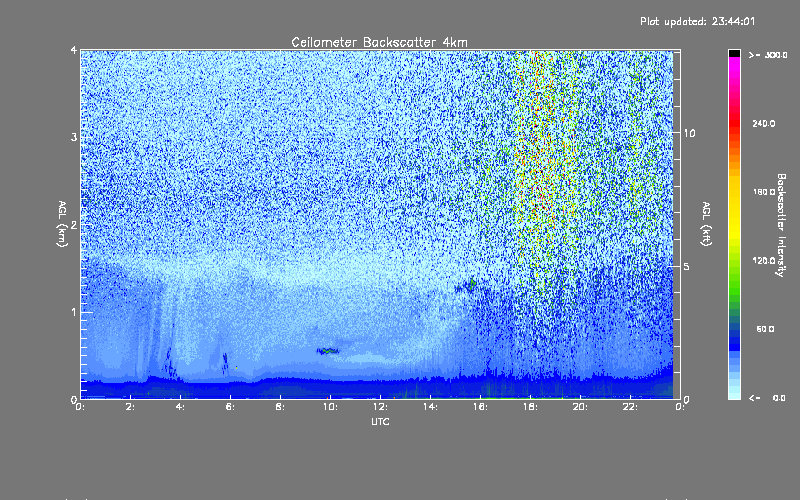Click the colorbar minimum label '<= 0.0'
800x500 pixels.
pyautogui.click(x=767, y=398)
